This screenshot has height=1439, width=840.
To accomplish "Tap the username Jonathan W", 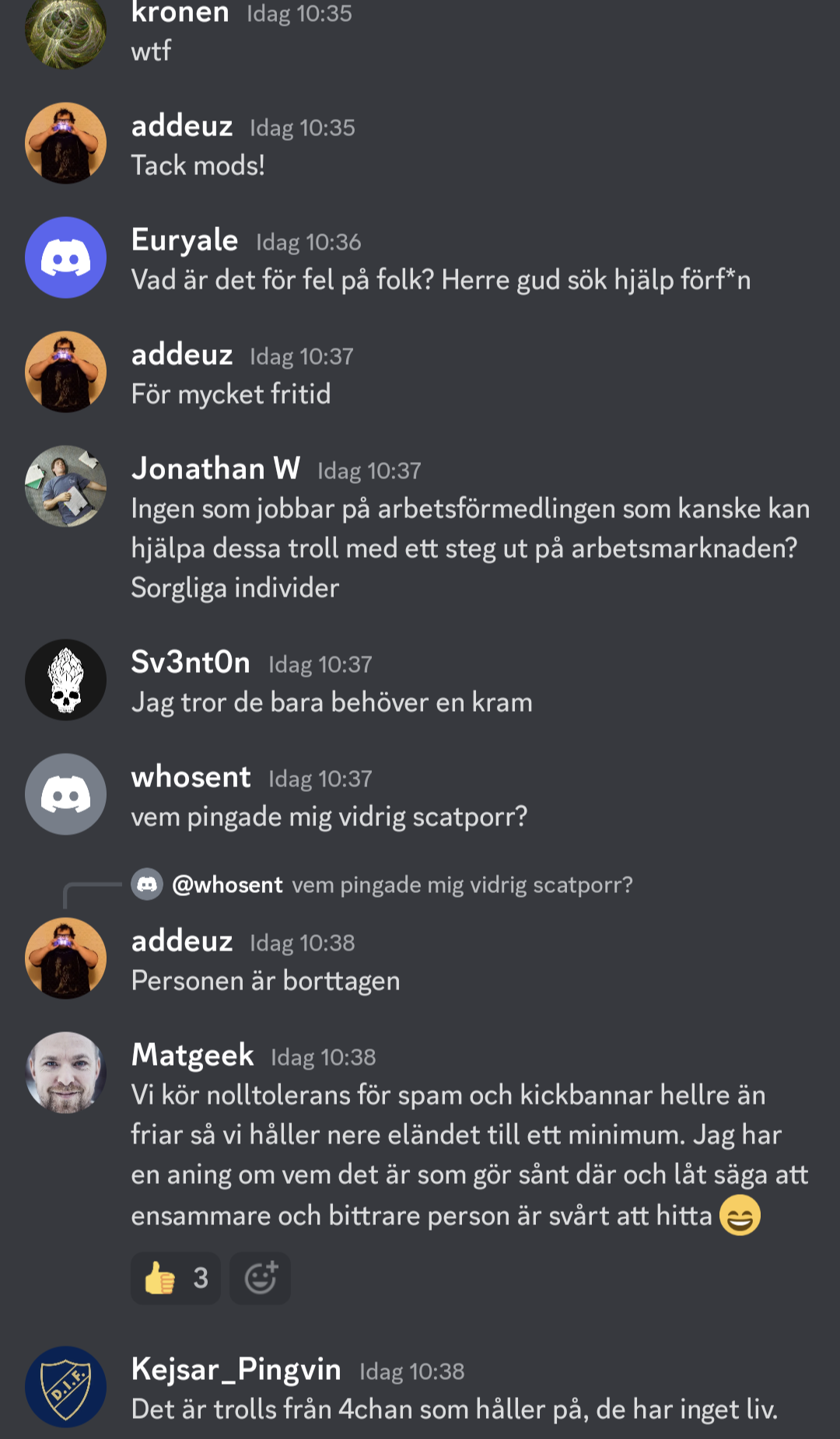I will (215, 468).
